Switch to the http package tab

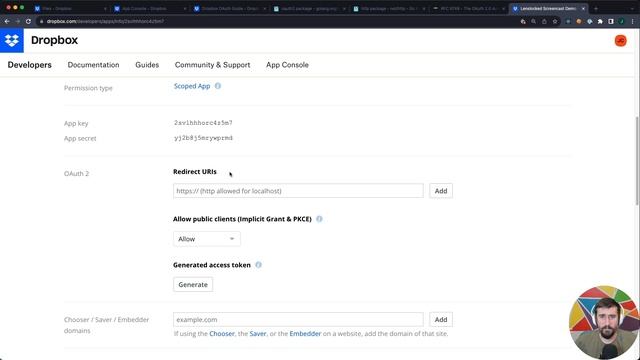point(388,8)
